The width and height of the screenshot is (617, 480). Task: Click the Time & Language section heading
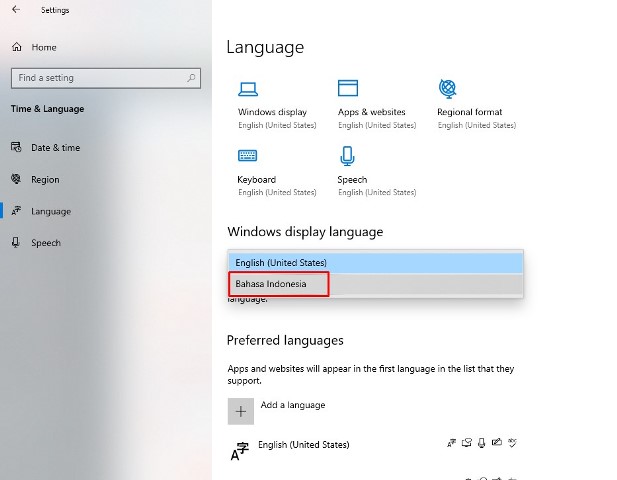tap(48, 109)
